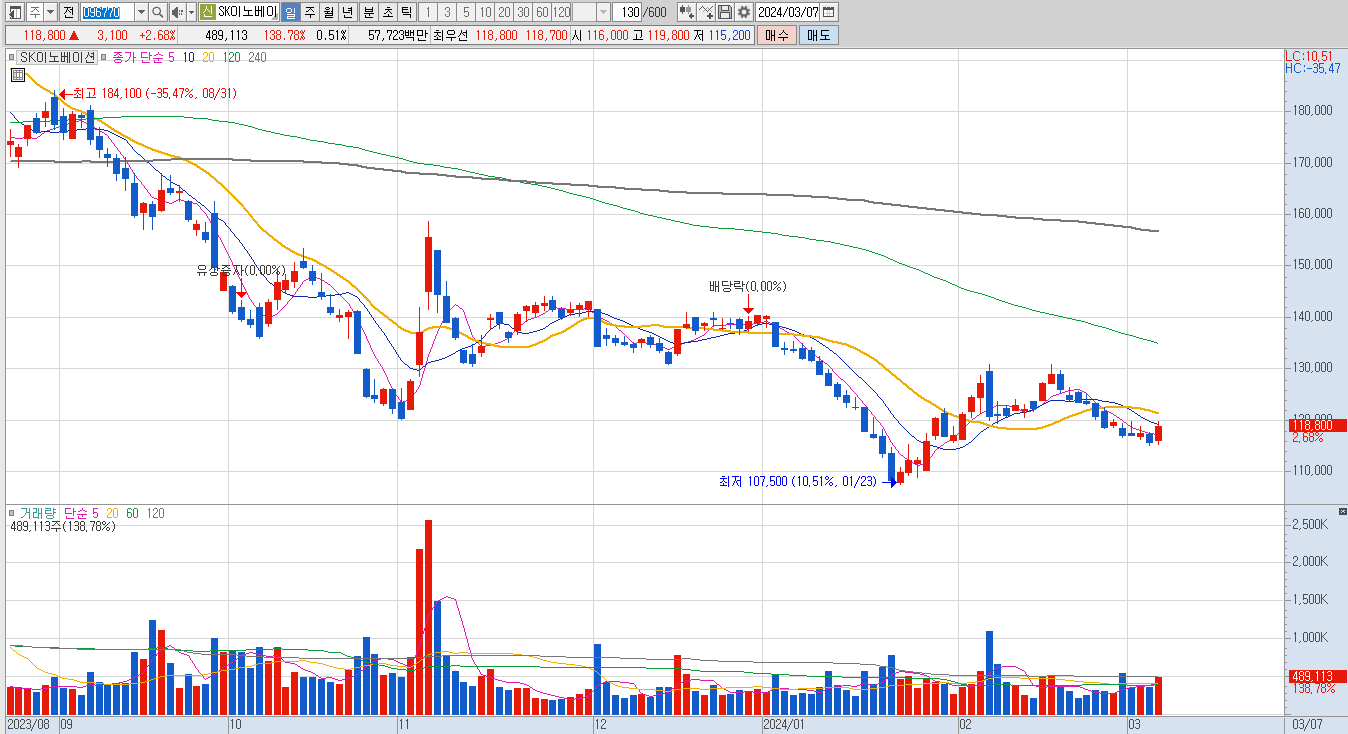
Task: Select the 종가 단순 moving average label
Action: click(x=136, y=58)
